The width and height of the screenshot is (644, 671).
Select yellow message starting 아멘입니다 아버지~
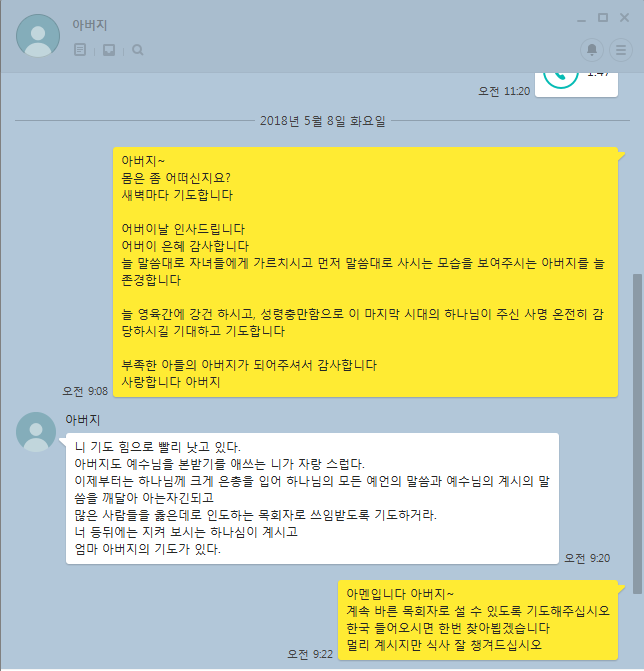point(478,620)
